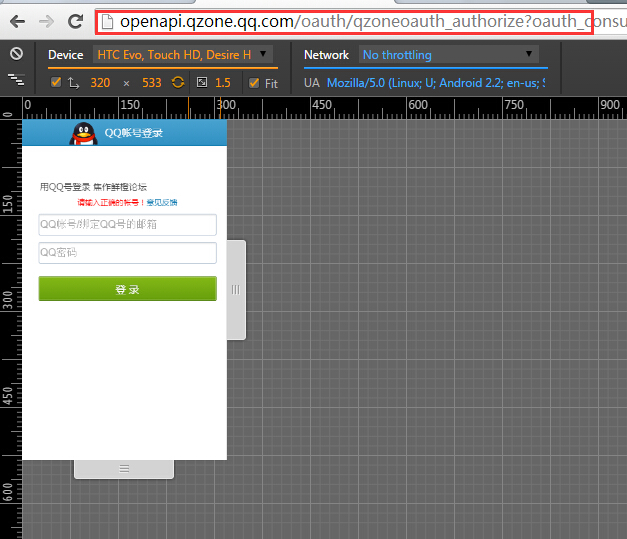Reload the page with the refresh icon
The height and width of the screenshot is (539, 627).
pos(75,21)
